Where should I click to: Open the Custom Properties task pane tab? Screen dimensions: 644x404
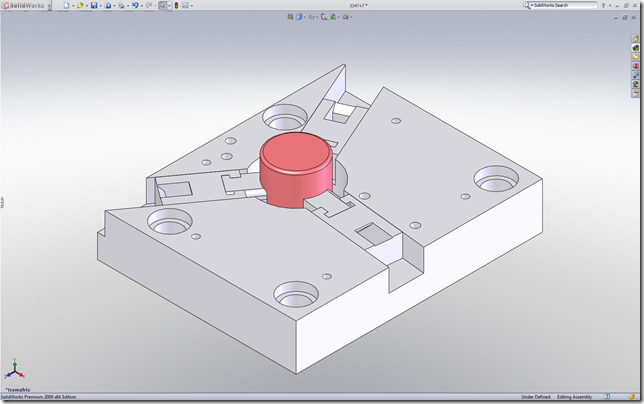tap(635, 93)
